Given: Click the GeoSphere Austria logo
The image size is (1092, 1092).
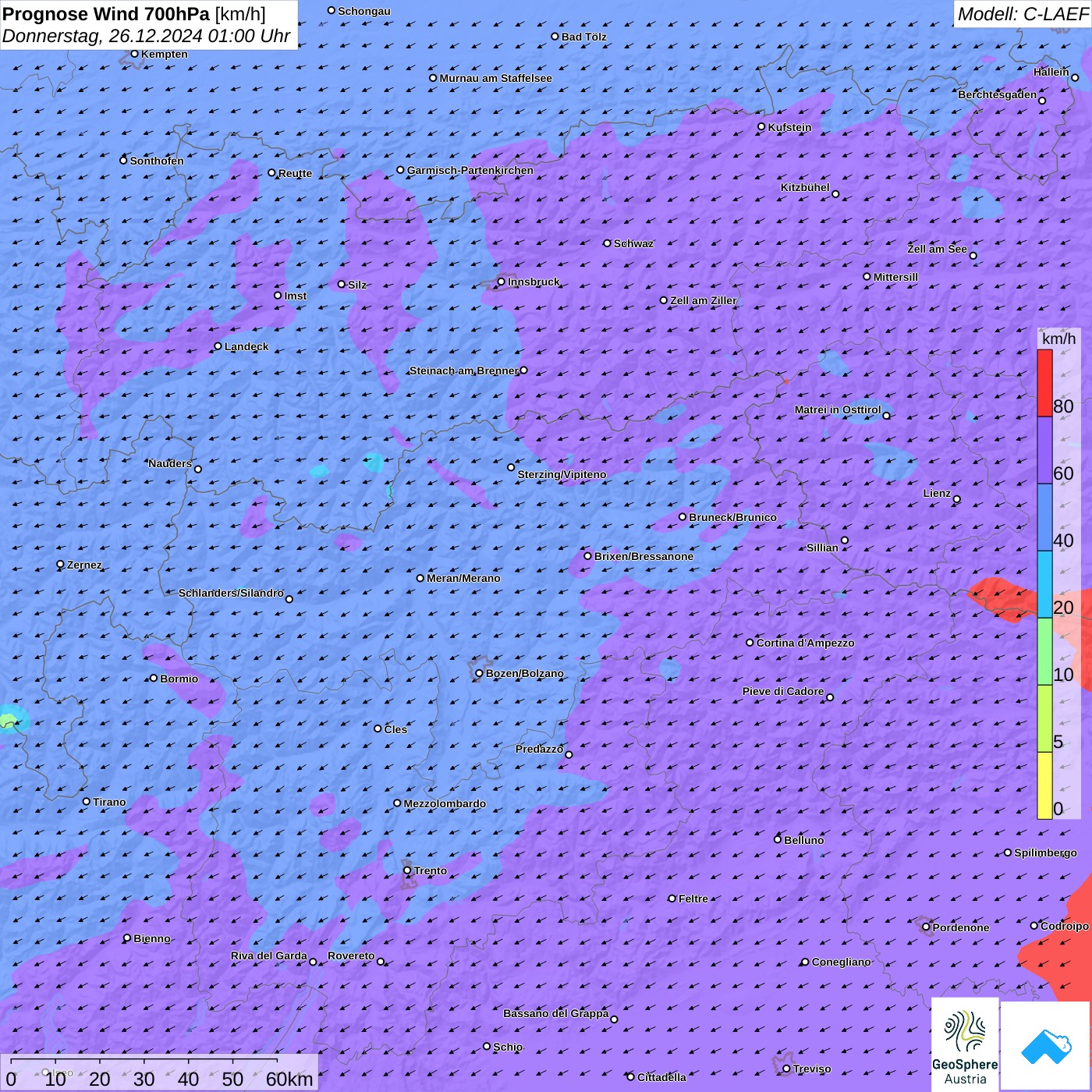Looking at the screenshot, I should pyautogui.click(x=965, y=1044).
